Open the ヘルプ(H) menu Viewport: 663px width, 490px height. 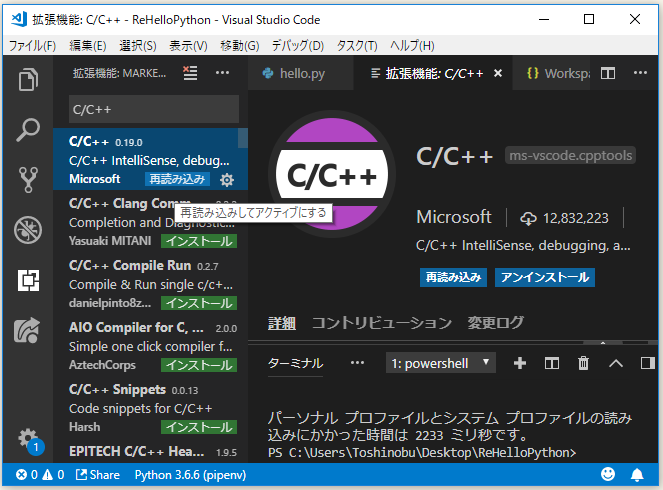(412, 46)
